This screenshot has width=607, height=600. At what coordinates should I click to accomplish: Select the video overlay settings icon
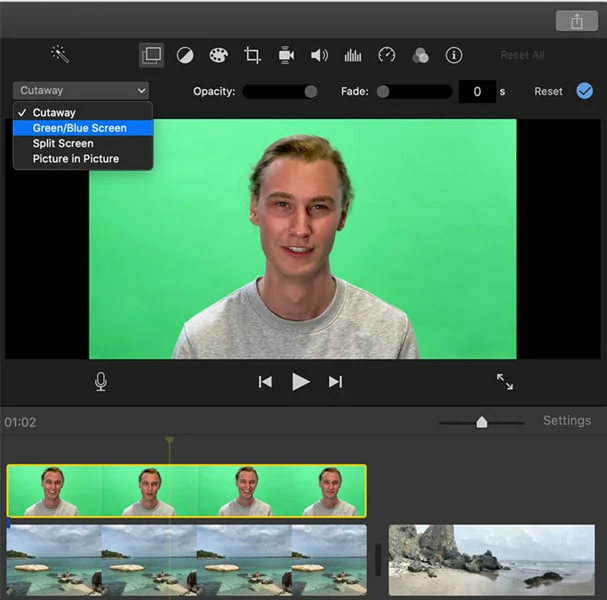(x=151, y=55)
